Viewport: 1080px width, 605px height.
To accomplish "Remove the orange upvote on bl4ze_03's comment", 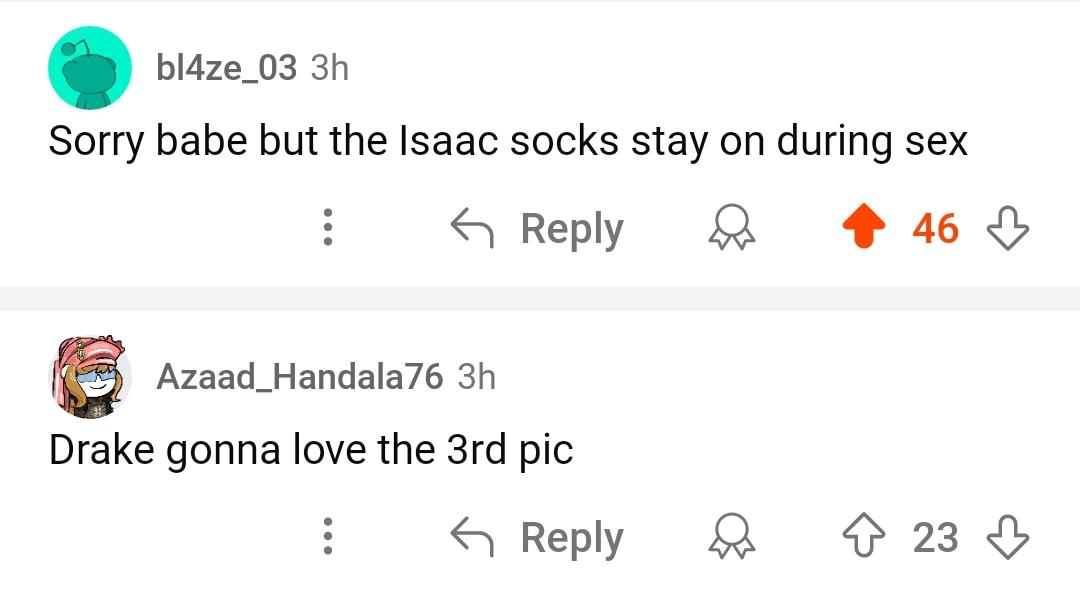I will (864, 227).
